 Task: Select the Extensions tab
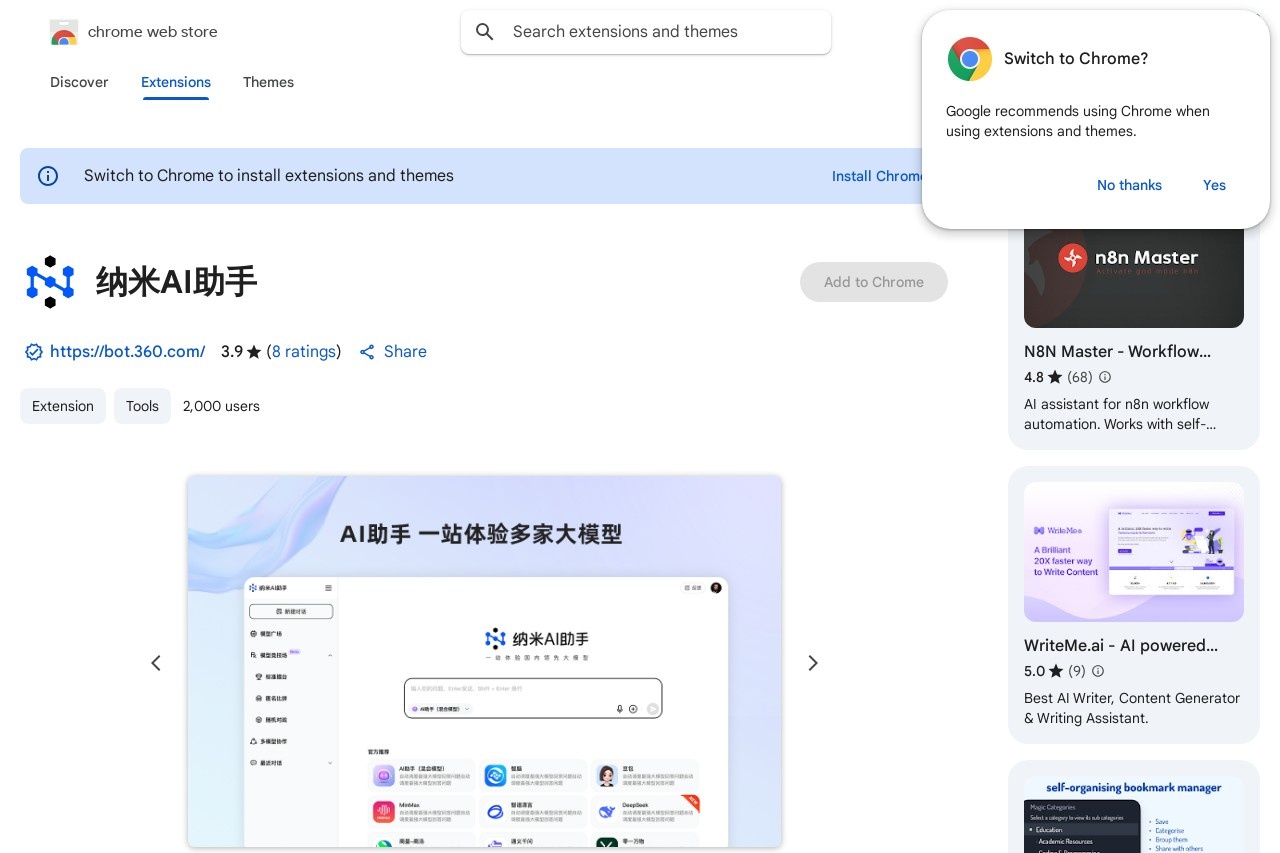pos(176,82)
